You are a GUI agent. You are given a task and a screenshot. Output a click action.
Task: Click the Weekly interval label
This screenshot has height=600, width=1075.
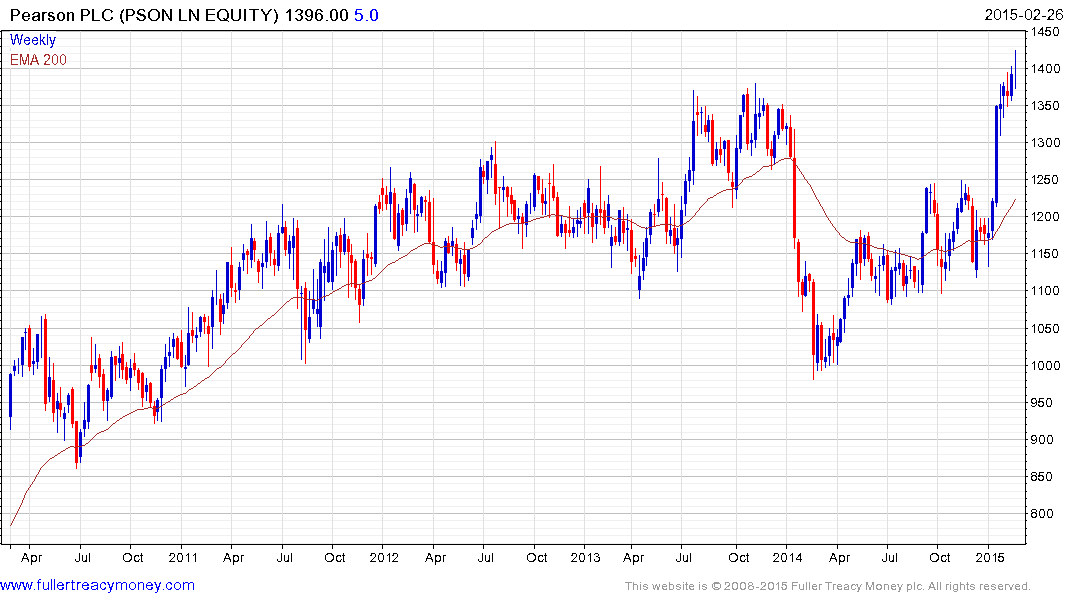(x=33, y=40)
